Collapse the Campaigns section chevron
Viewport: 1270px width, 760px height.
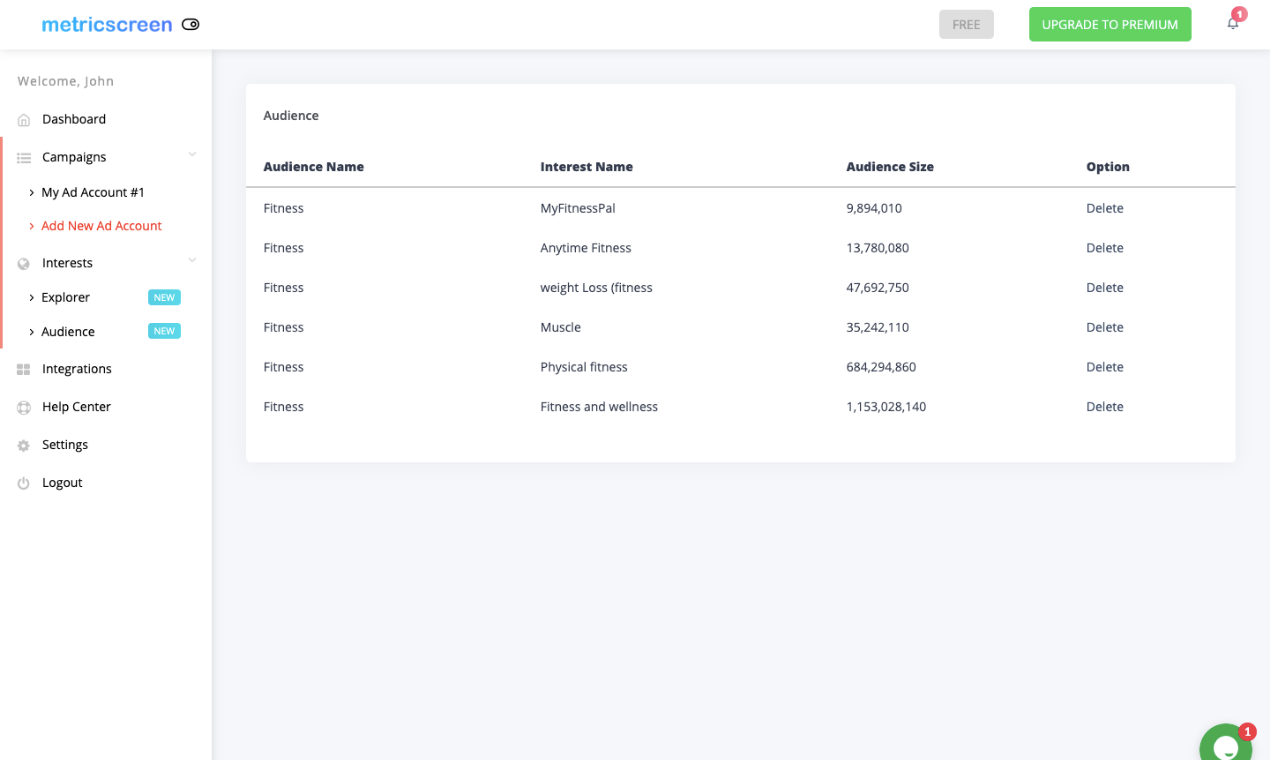click(192, 155)
